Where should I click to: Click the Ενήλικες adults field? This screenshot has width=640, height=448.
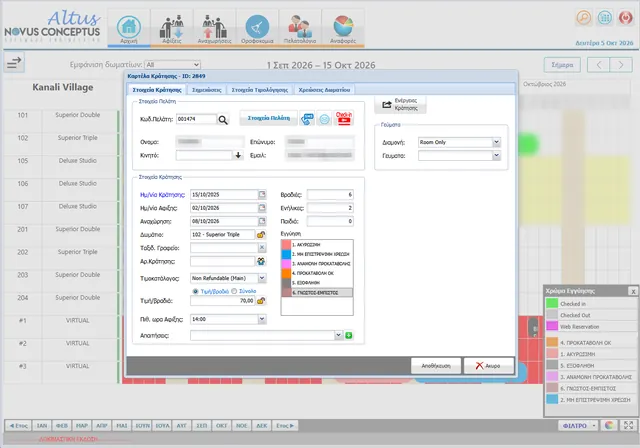[330, 208]
